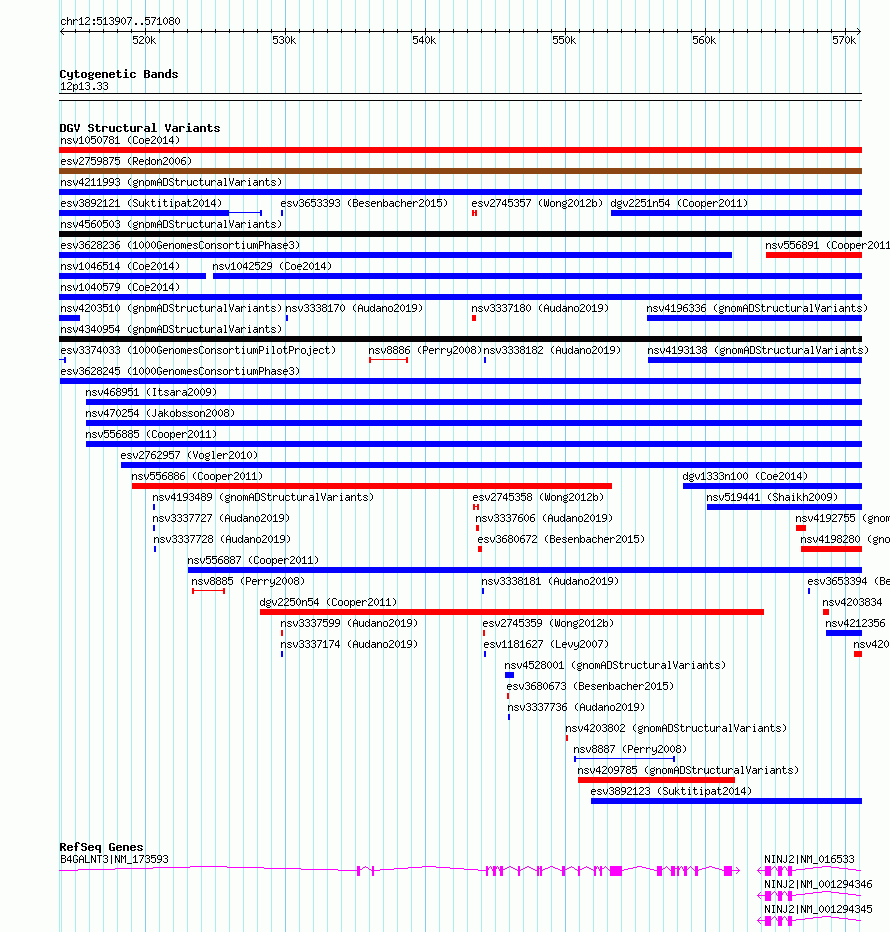Click nsv468951 (Itsara2009) label
This screenshot has height=932, width=890.
point(151,392)
